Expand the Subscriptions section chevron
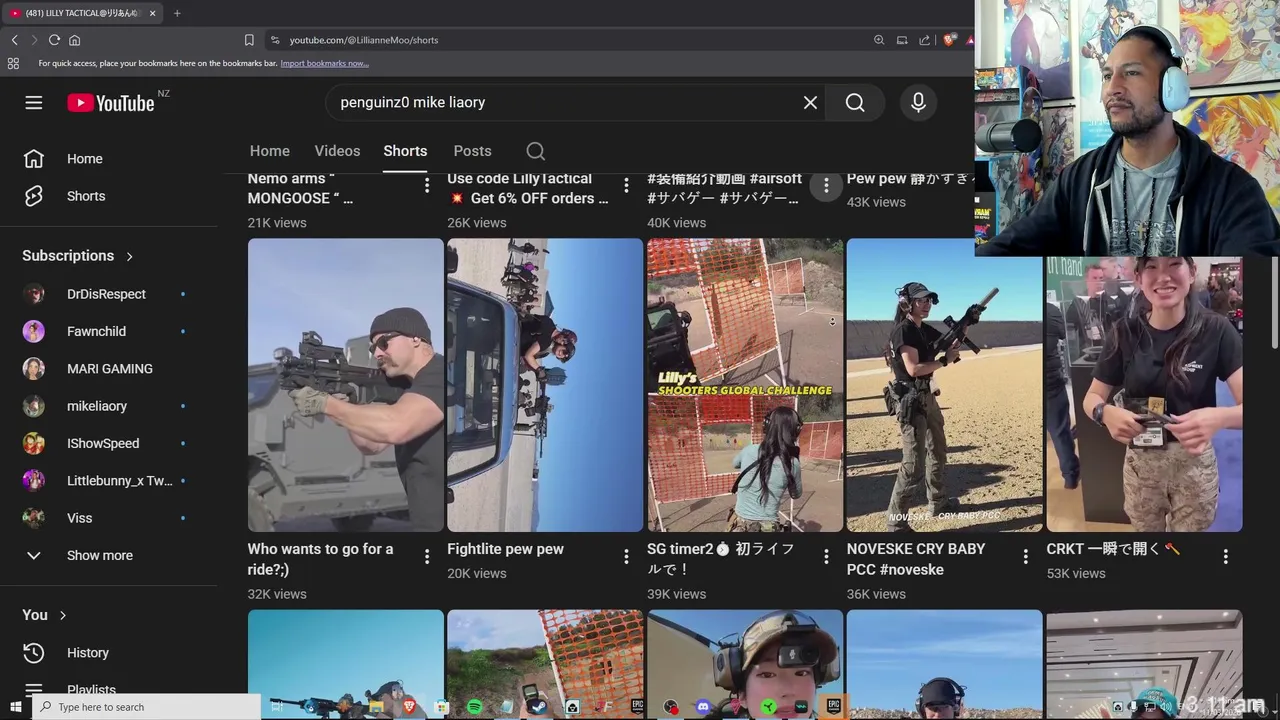The image size is (1280, 720). point(129,257)
